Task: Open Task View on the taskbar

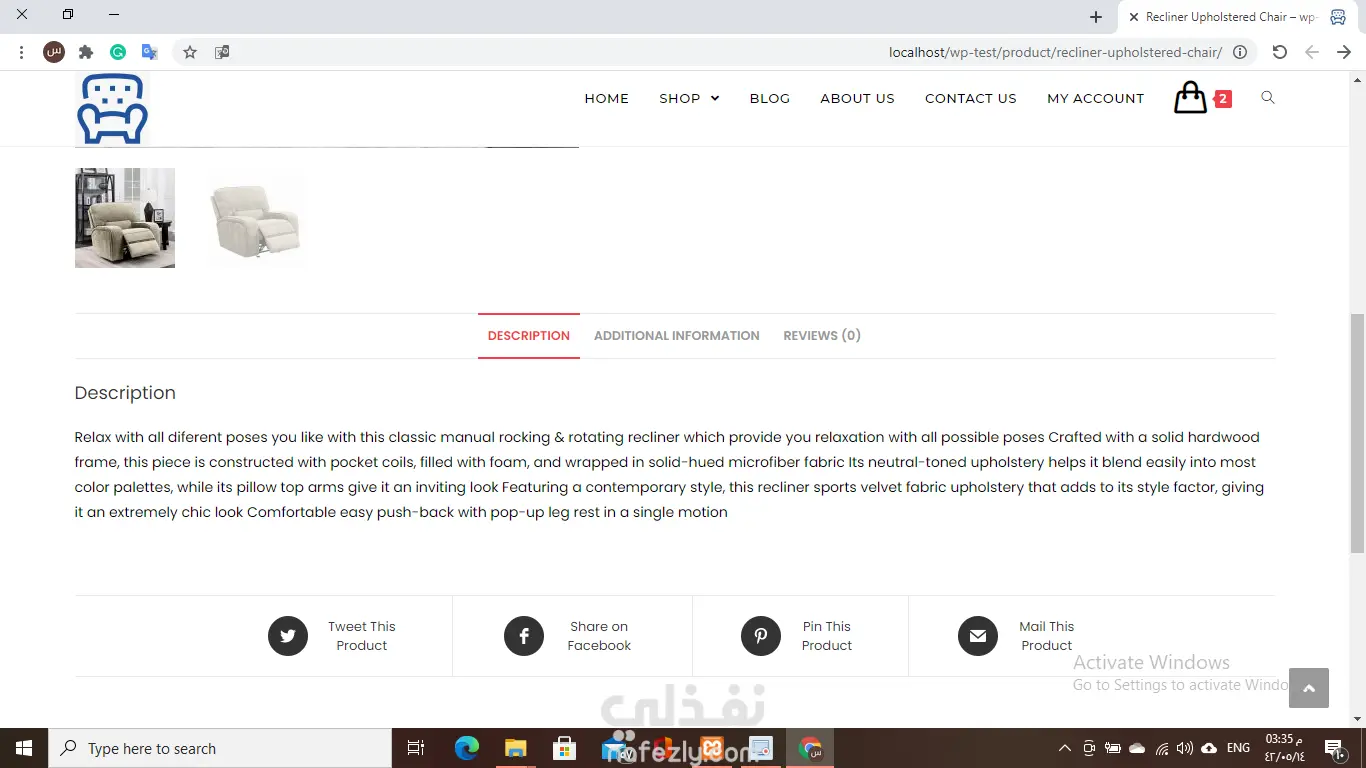Action: coord(416,748)
